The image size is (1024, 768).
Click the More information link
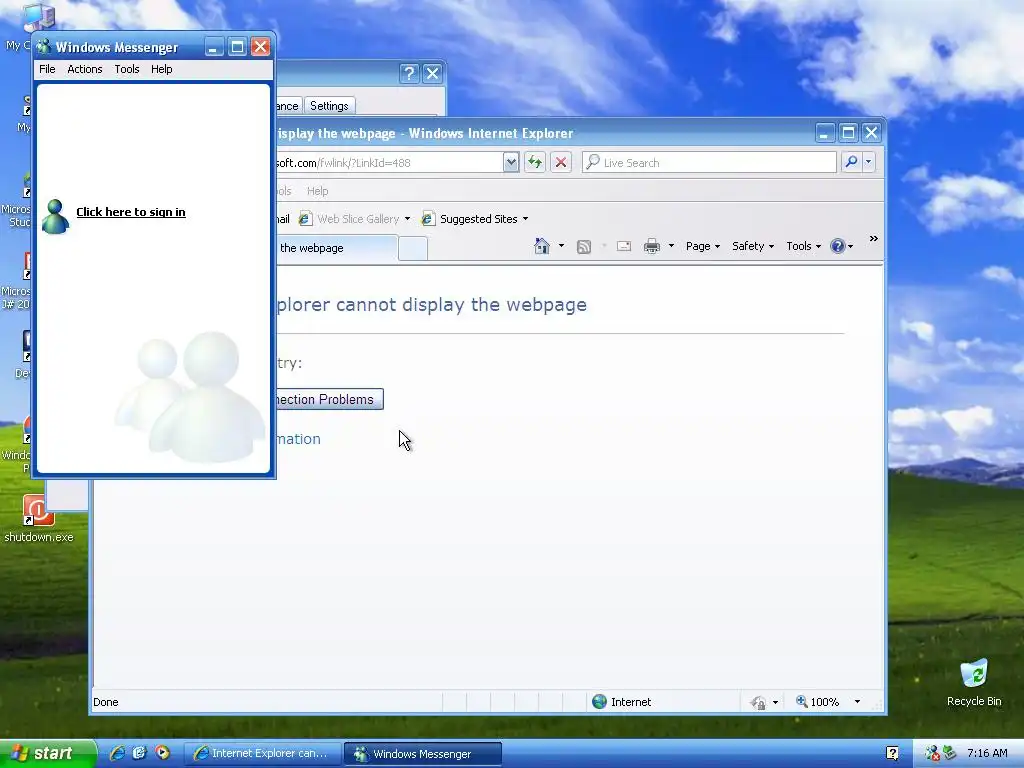click(298, 439)
